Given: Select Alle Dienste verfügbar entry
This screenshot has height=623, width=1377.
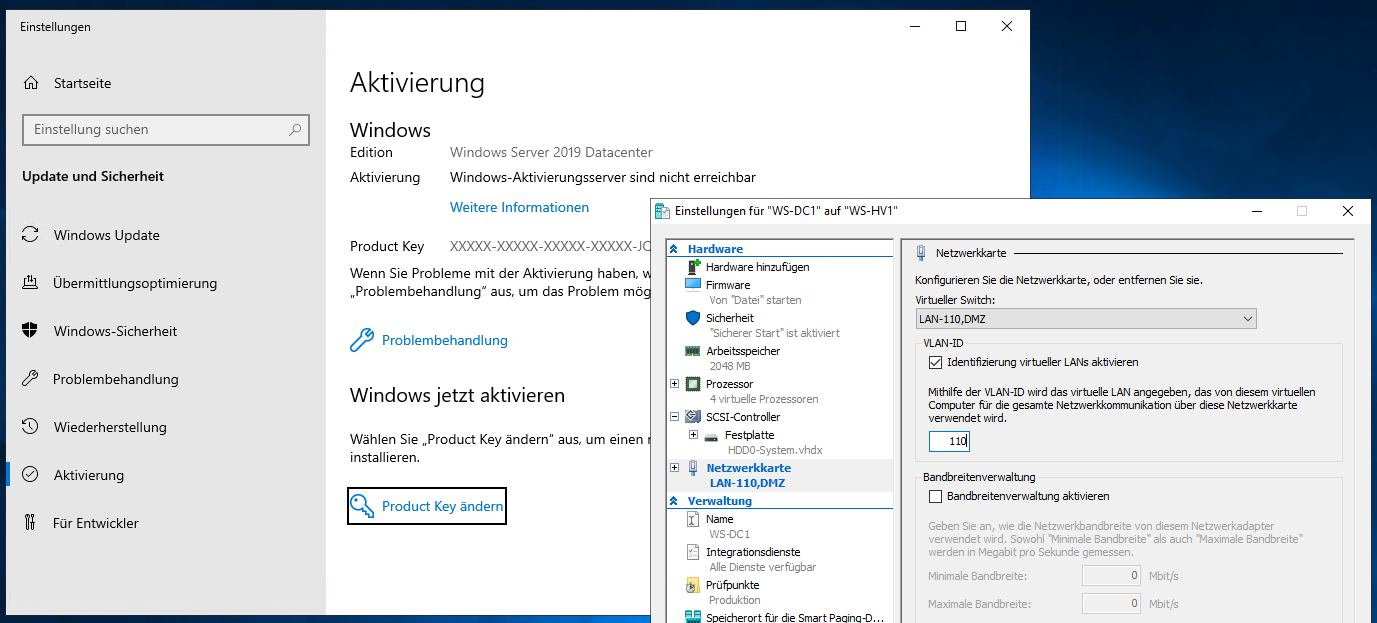Looking at the screenshot, I should pyautogui.click(x=762, y=567).
